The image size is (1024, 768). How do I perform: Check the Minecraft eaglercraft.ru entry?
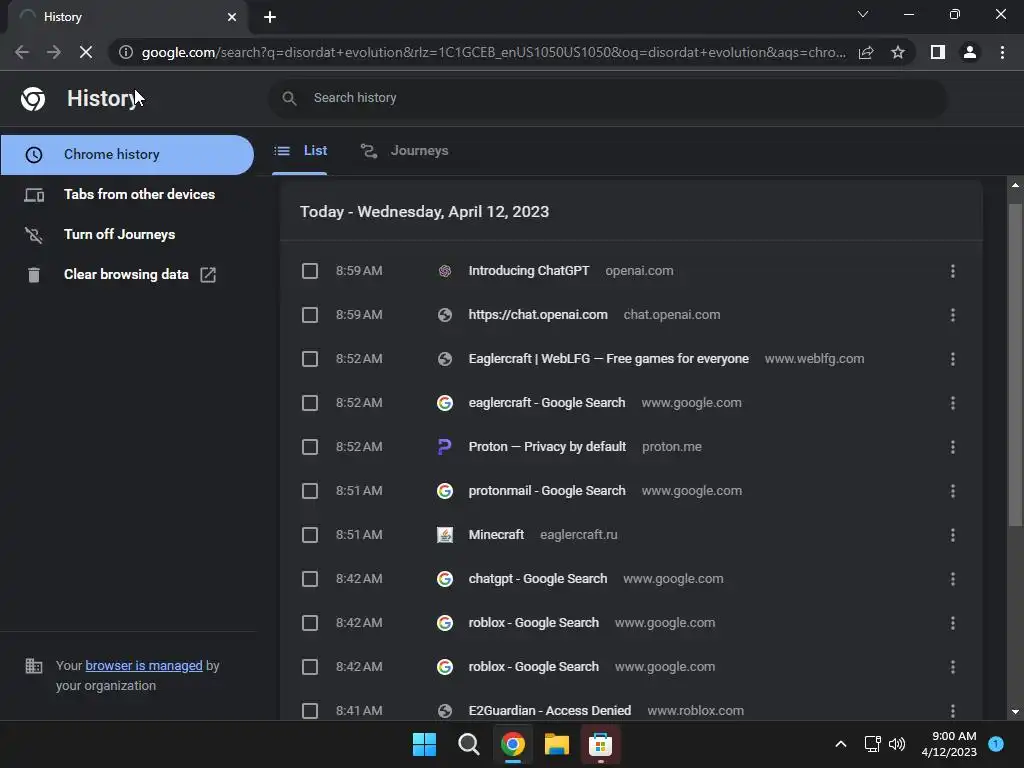click(310, 535)
